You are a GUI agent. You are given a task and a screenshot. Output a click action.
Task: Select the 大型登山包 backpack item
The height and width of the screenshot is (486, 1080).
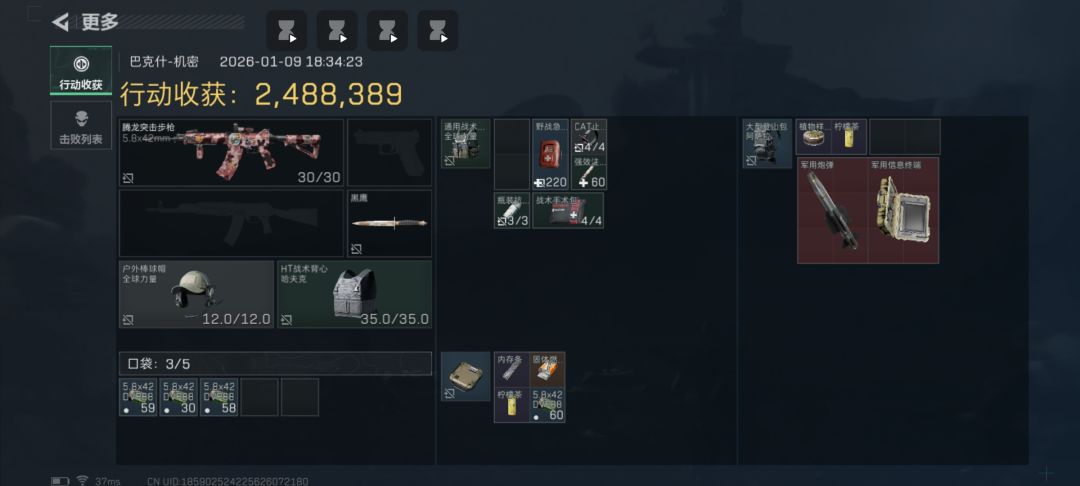tap(767, 144)
